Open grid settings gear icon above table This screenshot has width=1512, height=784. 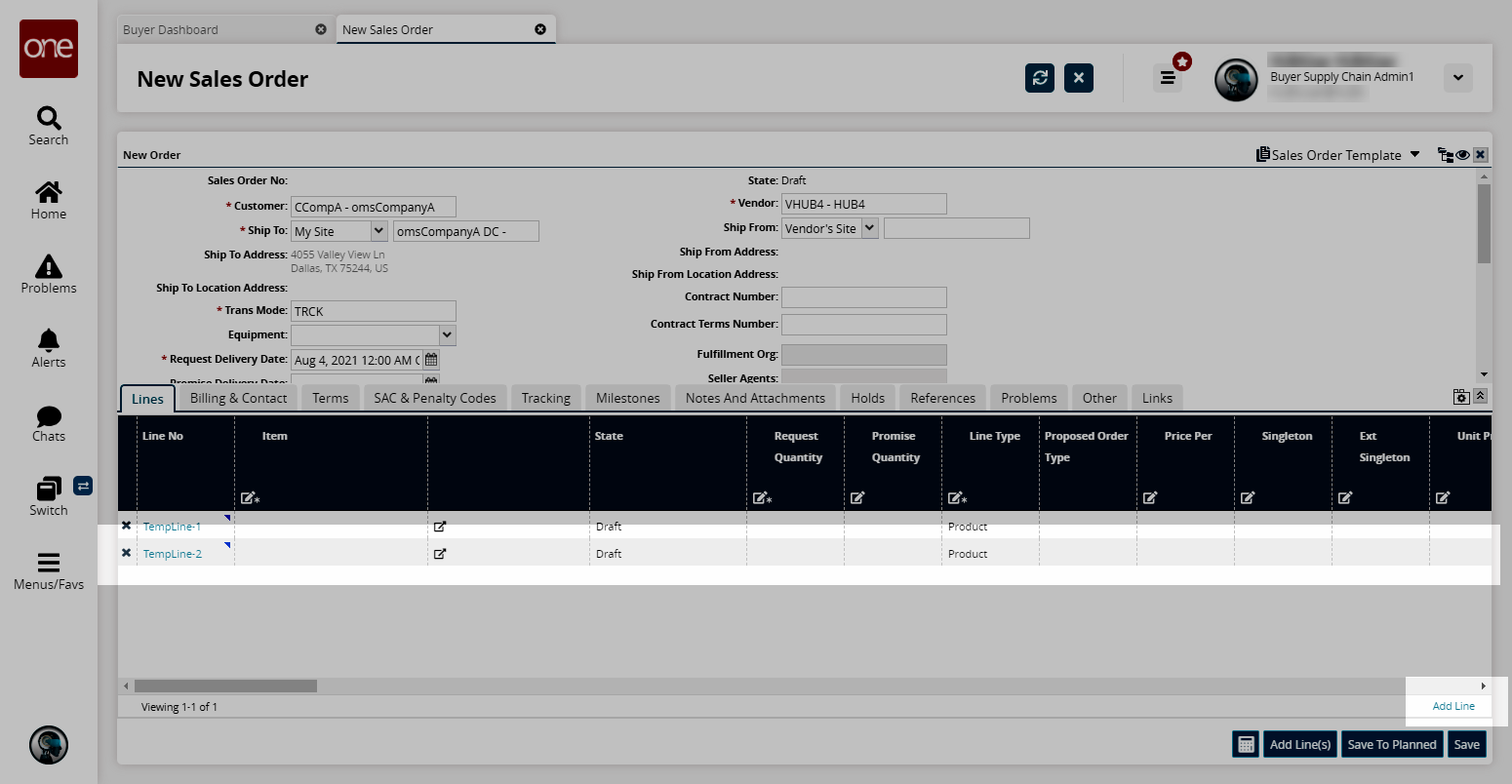(x=1460, y=397)
